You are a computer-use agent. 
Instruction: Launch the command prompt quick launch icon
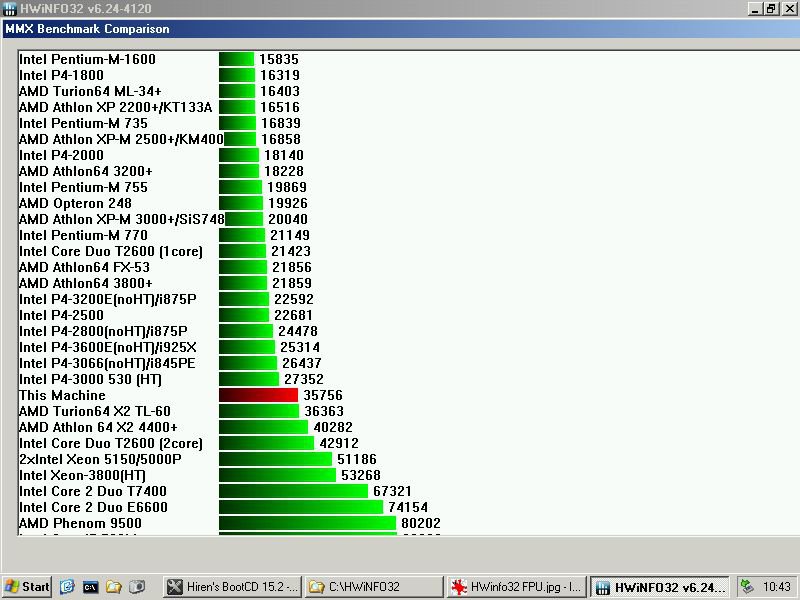tap(90, 587)
